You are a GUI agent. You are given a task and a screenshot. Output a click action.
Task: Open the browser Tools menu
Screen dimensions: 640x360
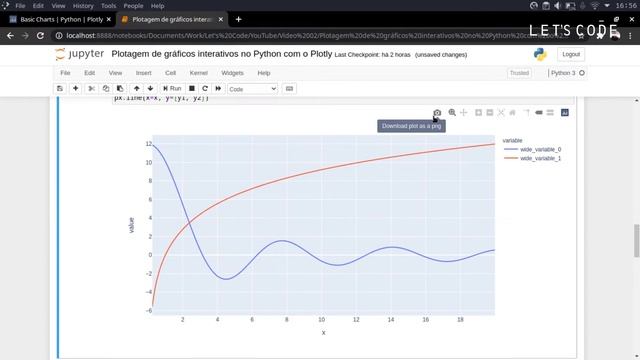[109, 6]
